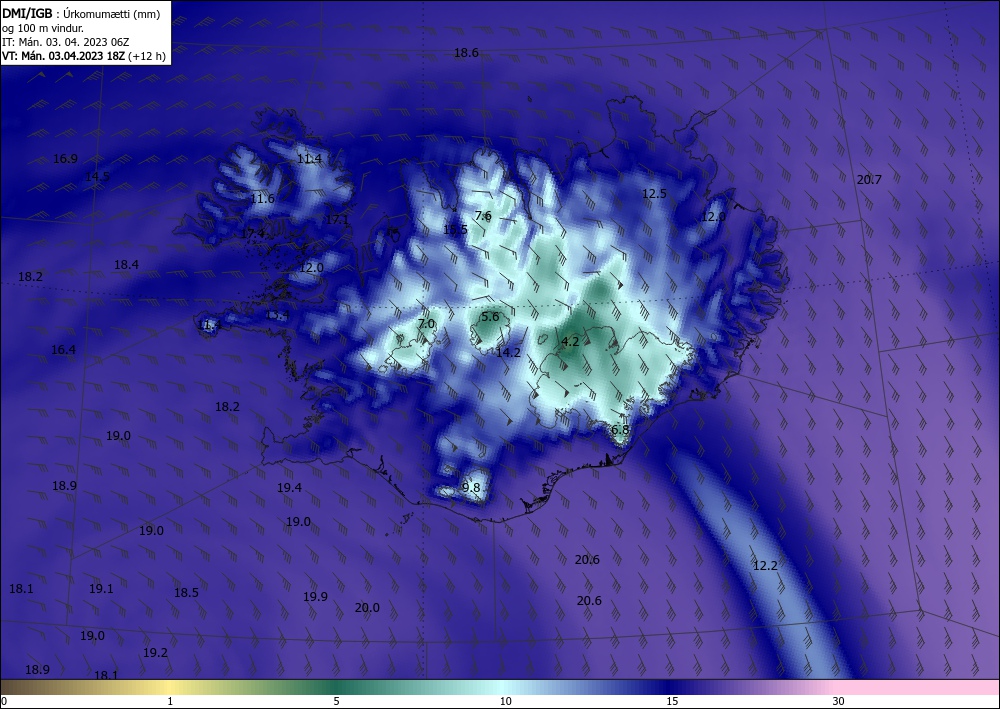Click the '30' label on the color scale
1000x709 pixels.
pos(838,701)
